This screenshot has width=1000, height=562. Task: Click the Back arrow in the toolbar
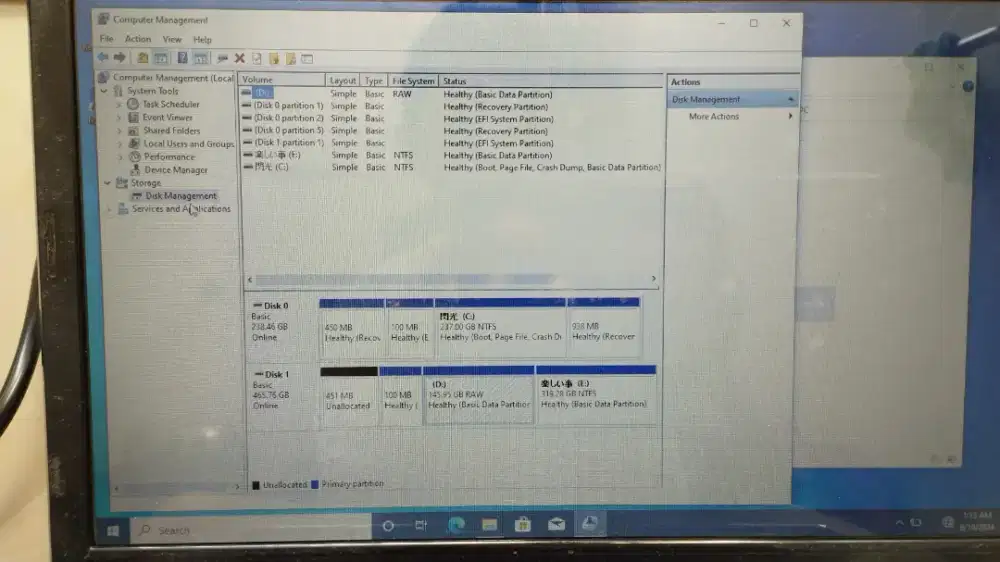(103, 58)
